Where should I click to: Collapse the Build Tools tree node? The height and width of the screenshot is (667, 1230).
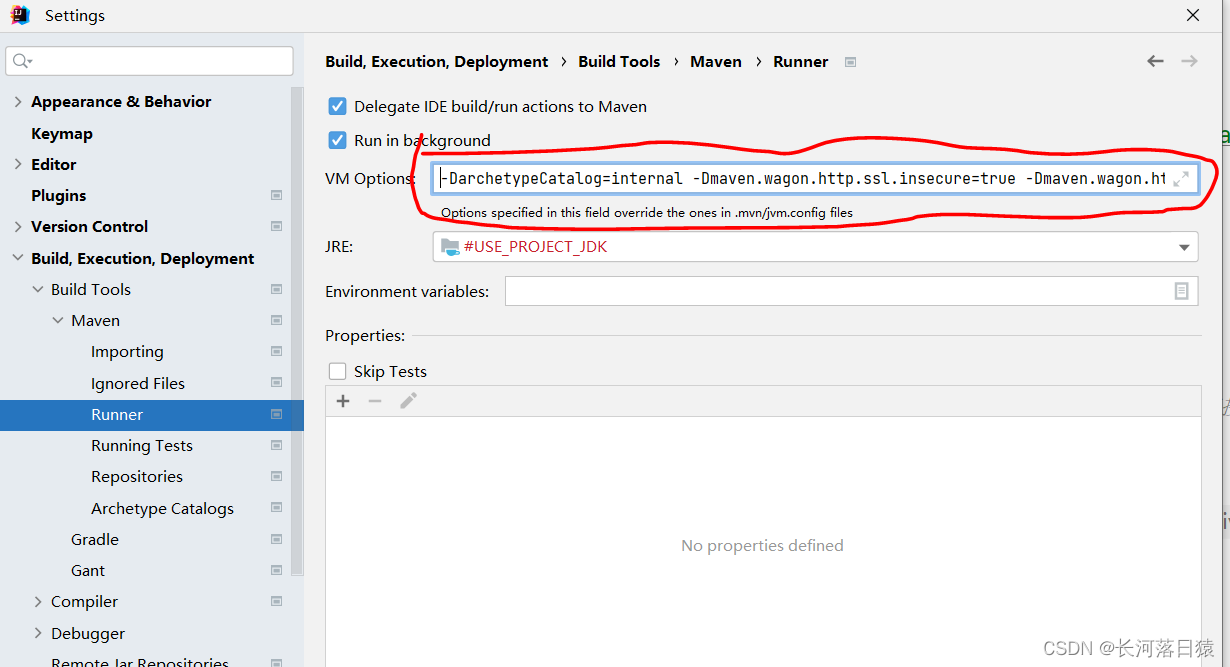tap(38, 290)
